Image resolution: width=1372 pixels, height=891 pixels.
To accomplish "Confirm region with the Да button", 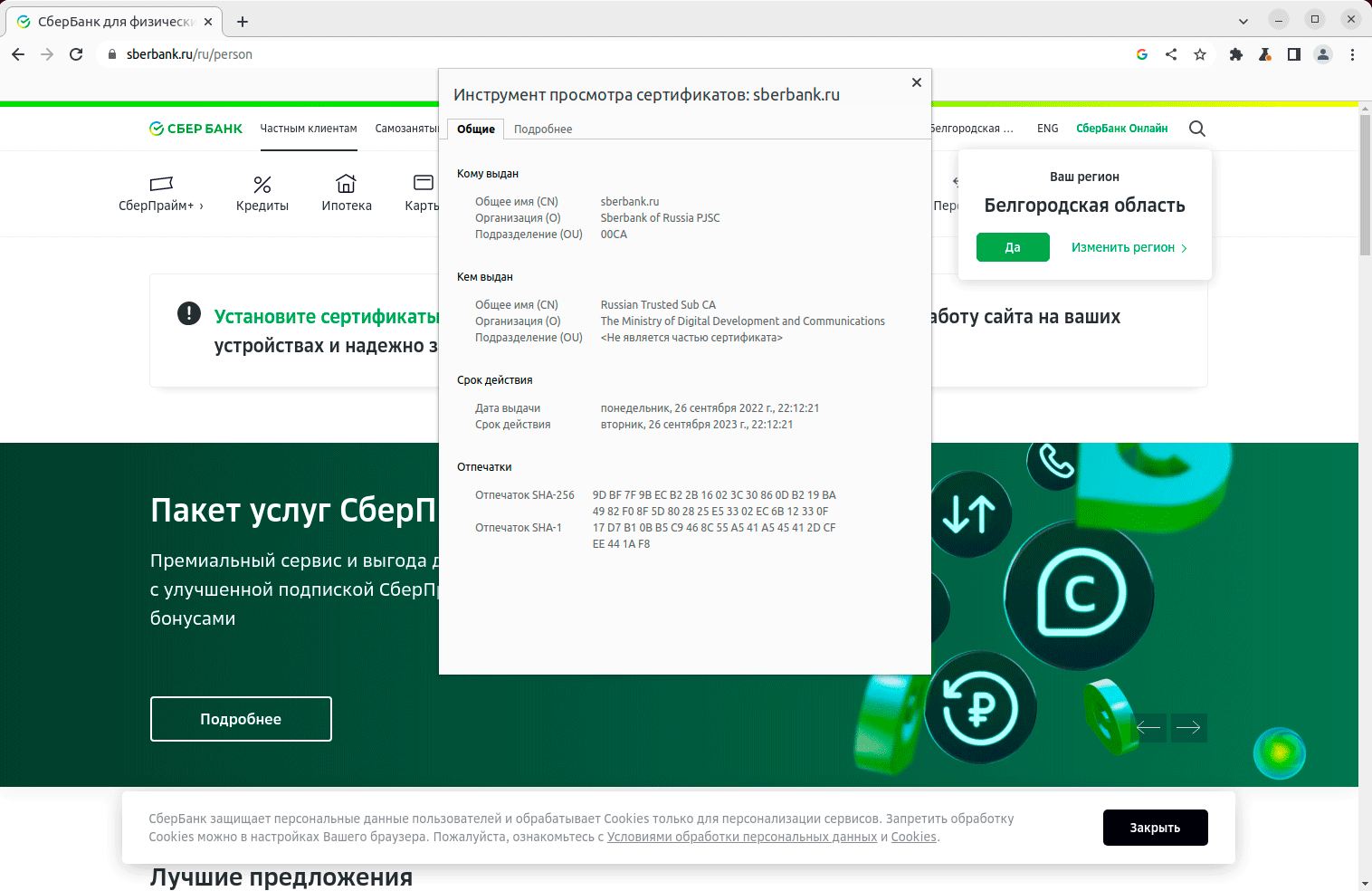I will coord(1013,247).
